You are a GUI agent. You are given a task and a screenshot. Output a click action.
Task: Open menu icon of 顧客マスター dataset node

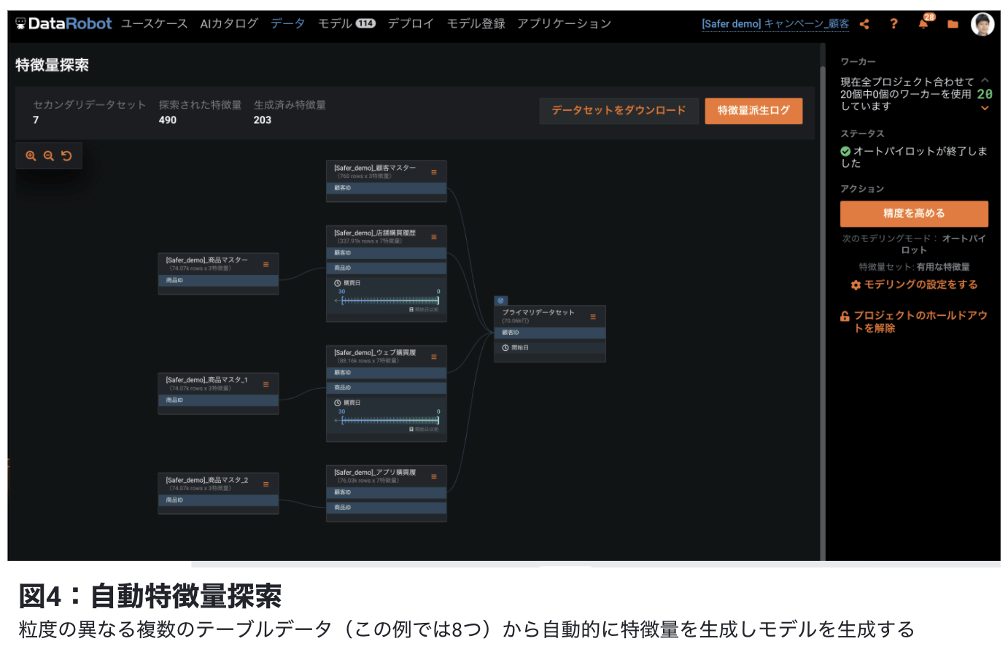pos(434,172)
